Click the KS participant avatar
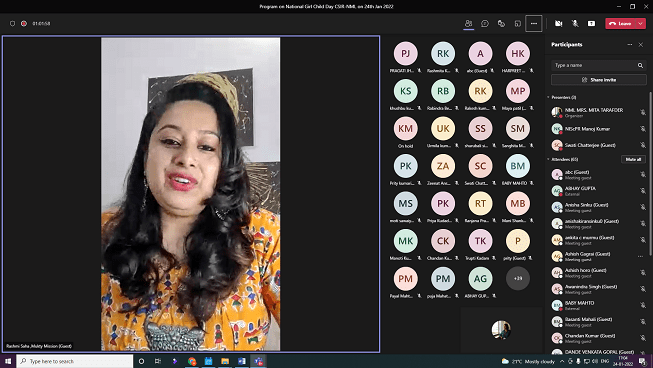 pyautogui.click(x=406, y=91)
